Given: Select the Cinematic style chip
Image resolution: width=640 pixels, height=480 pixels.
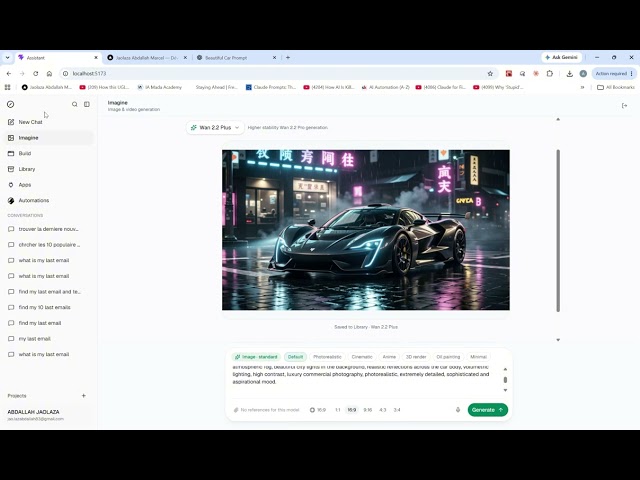Looking at the screenshot, I should [x=362, y=357].
